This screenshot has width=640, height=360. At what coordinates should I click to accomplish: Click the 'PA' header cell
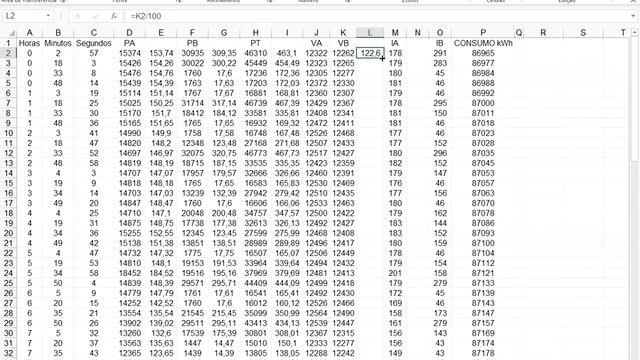pos(129,43)
